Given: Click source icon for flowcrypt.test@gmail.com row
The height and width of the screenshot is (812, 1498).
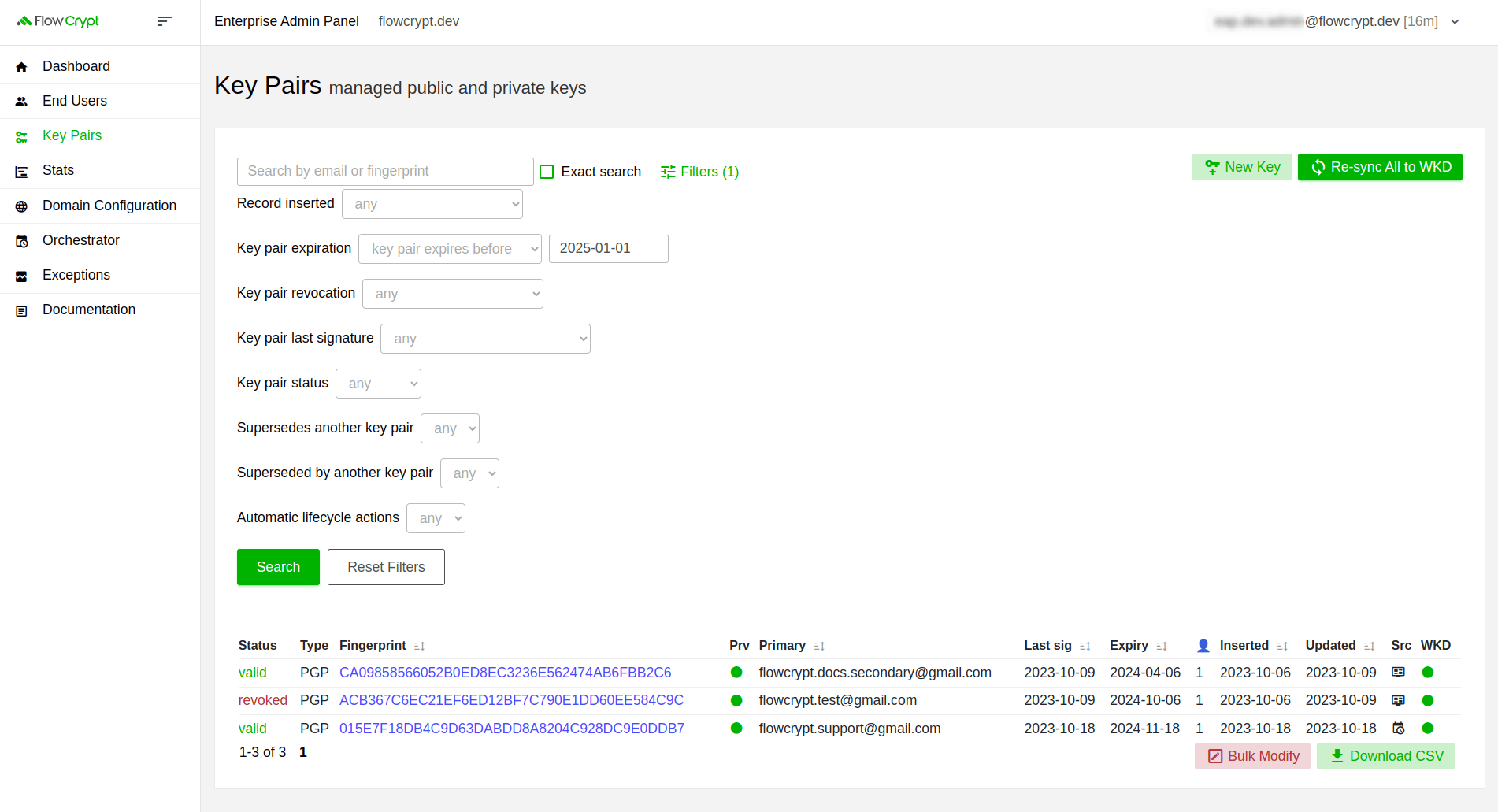Looking at the screenshot, I should pyautogui.click(x=1398, y=700).
